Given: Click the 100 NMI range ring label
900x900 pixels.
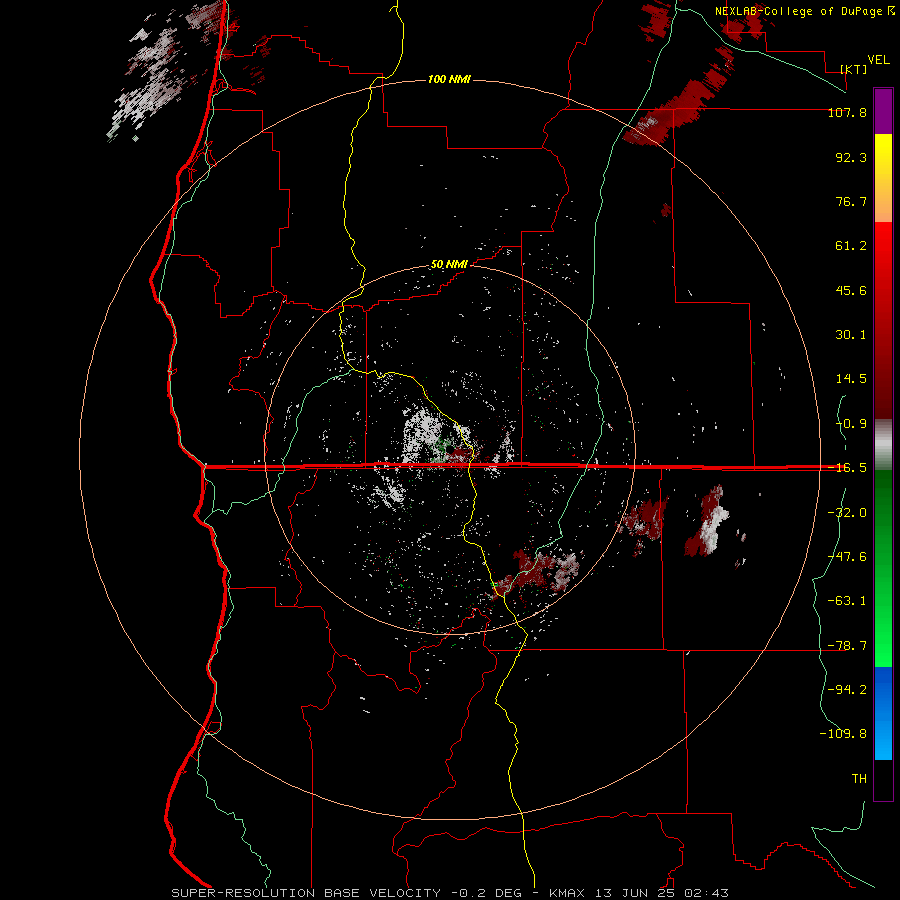Looking at the screenshot, I should click(x=449, y=79).
